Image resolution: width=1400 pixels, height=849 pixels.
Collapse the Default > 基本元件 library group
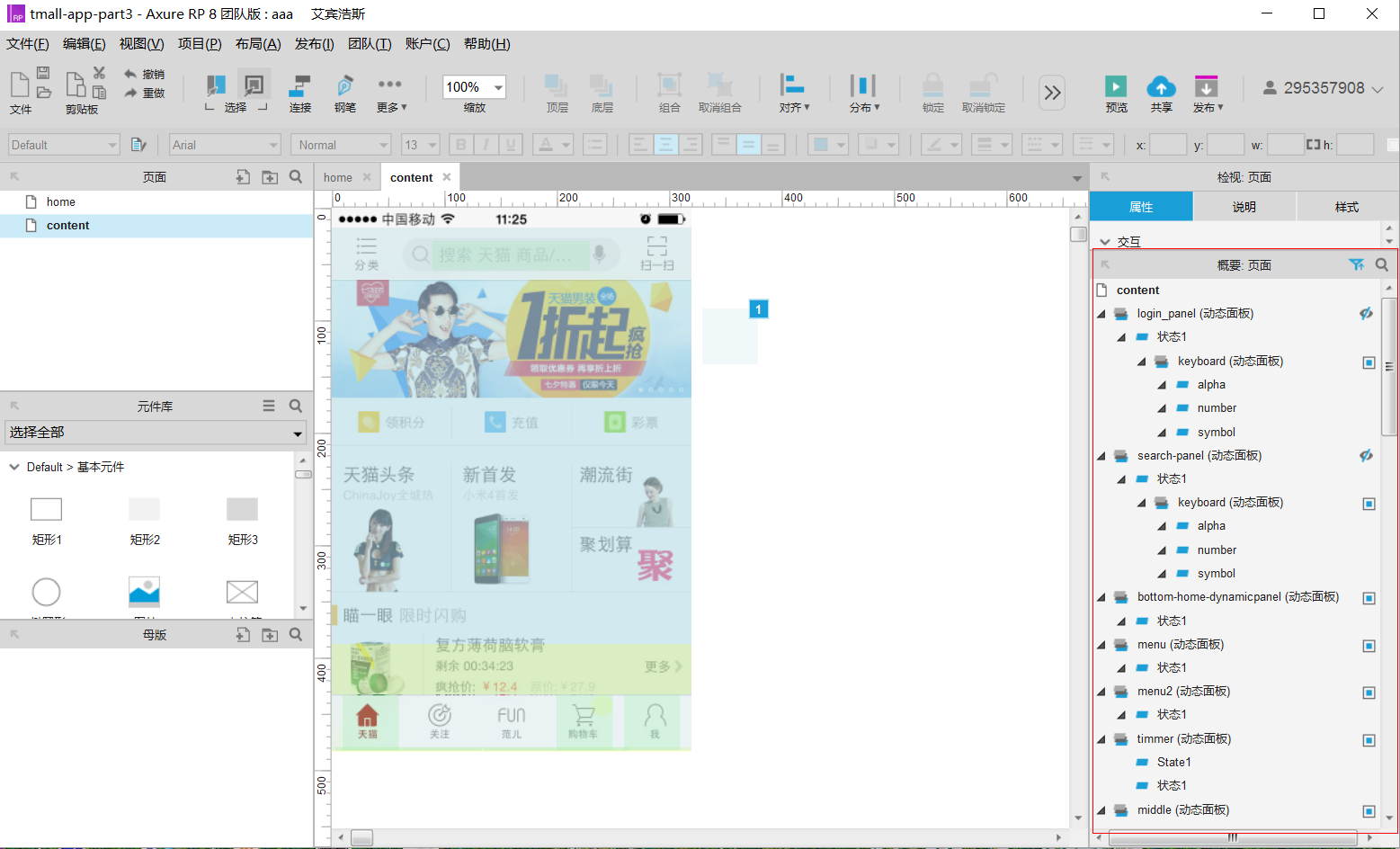[x=14, y=467]
